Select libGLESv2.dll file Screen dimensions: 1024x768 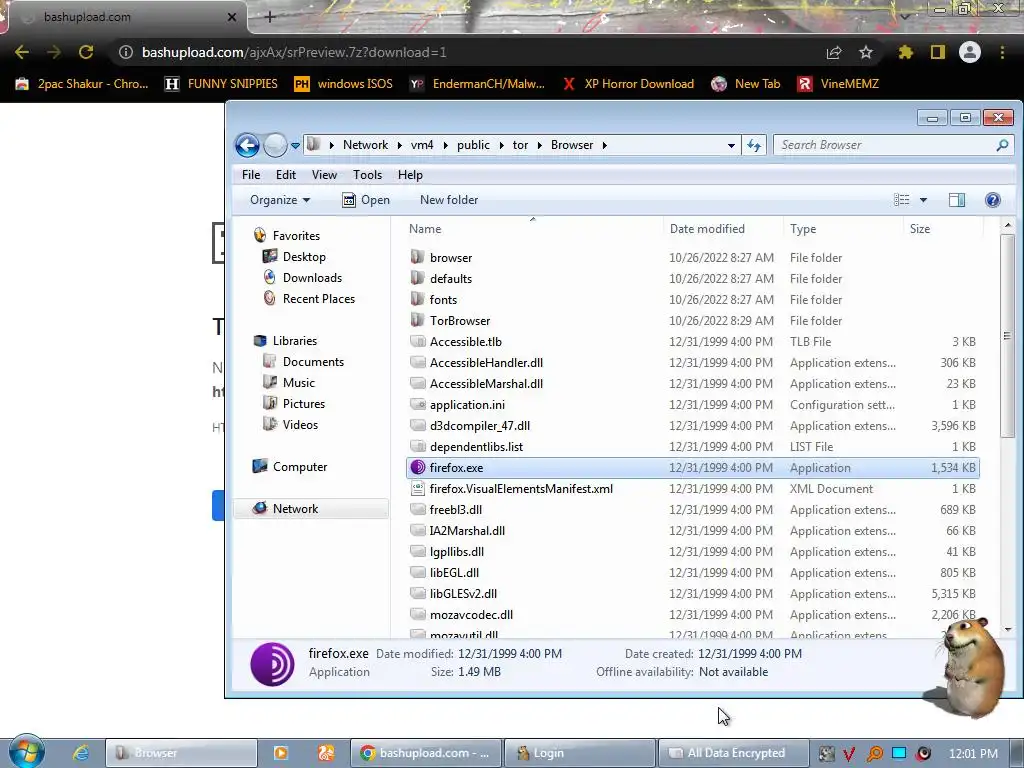tap(463, 594)
